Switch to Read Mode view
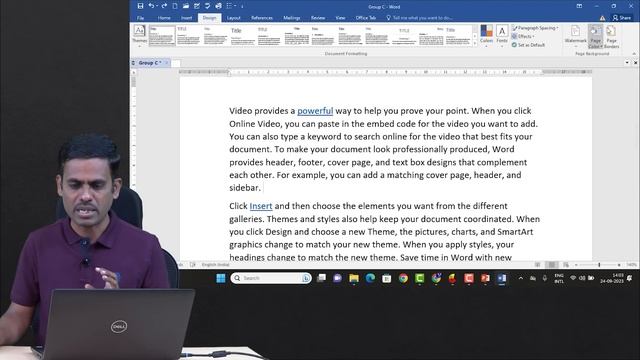Image resolution: width=640 pixels, height=360 pixels. [538, 265]
